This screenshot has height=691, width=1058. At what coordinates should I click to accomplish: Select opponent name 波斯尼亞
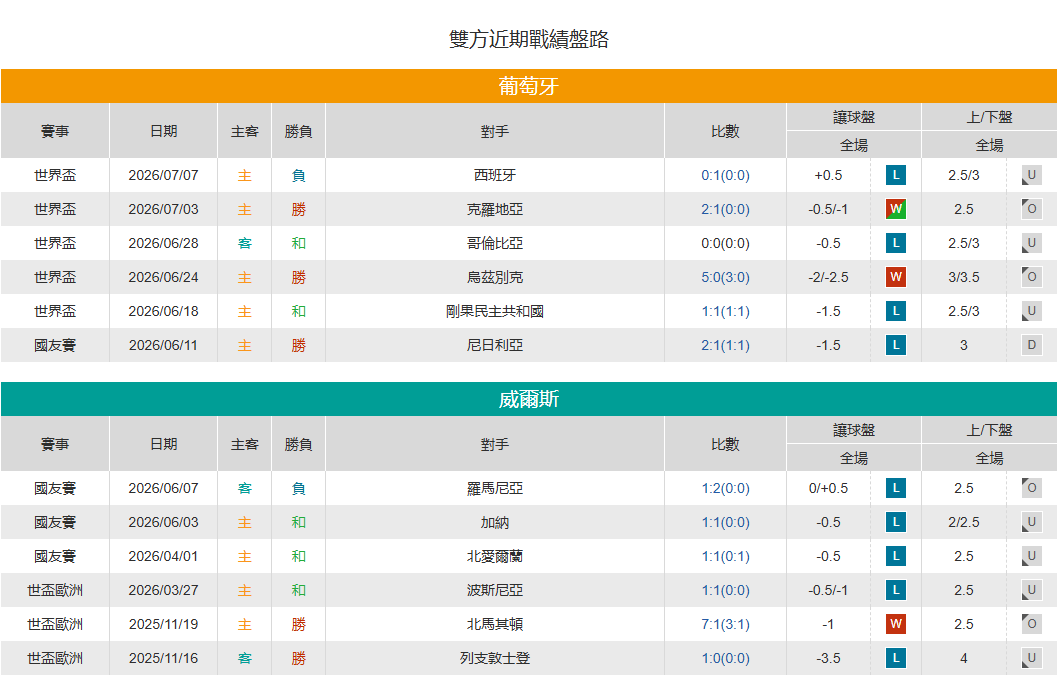click(495, 590)
